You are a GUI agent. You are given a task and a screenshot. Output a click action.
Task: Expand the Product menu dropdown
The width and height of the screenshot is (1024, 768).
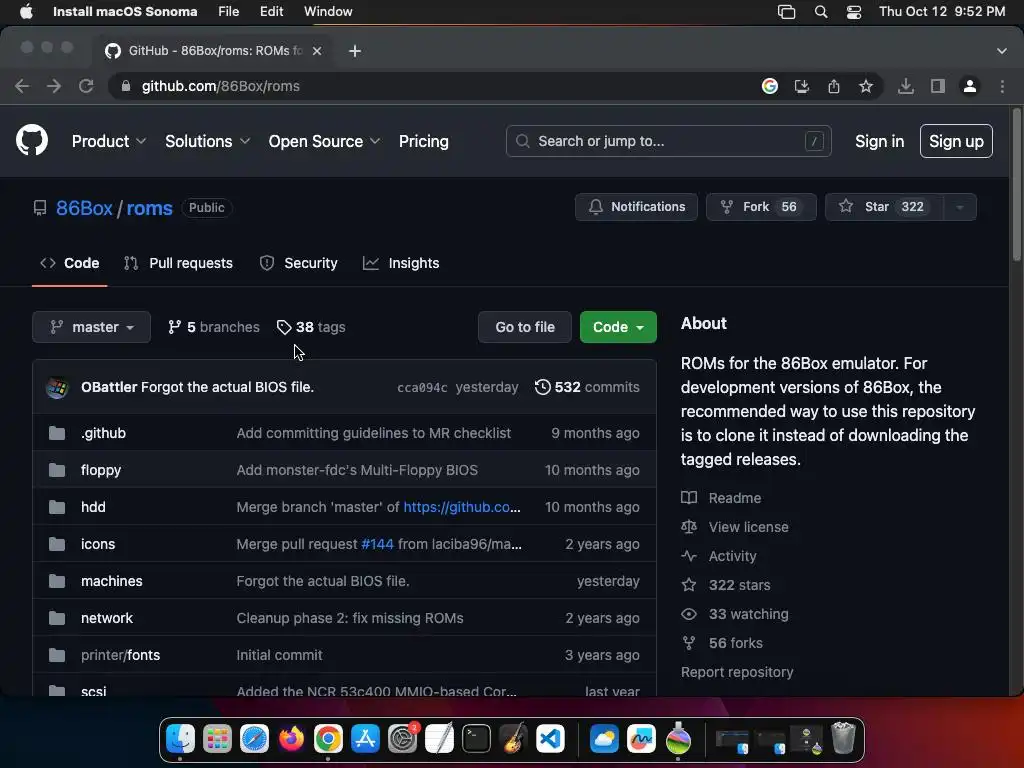click(x=108, y=141)
